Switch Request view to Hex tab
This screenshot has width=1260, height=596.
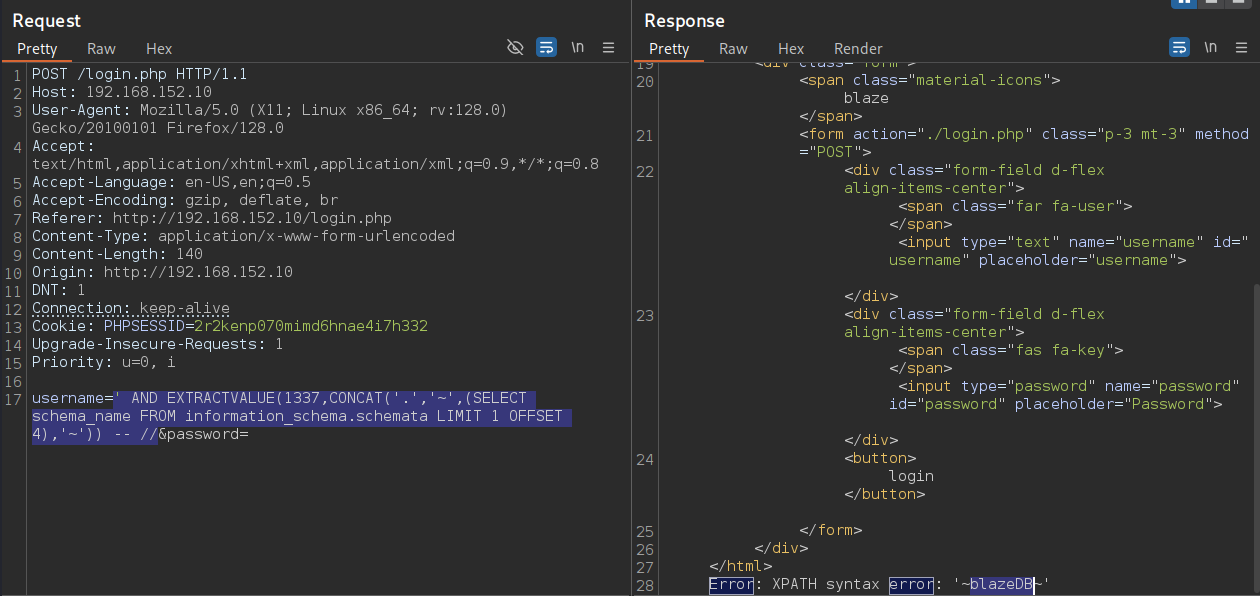159,48
